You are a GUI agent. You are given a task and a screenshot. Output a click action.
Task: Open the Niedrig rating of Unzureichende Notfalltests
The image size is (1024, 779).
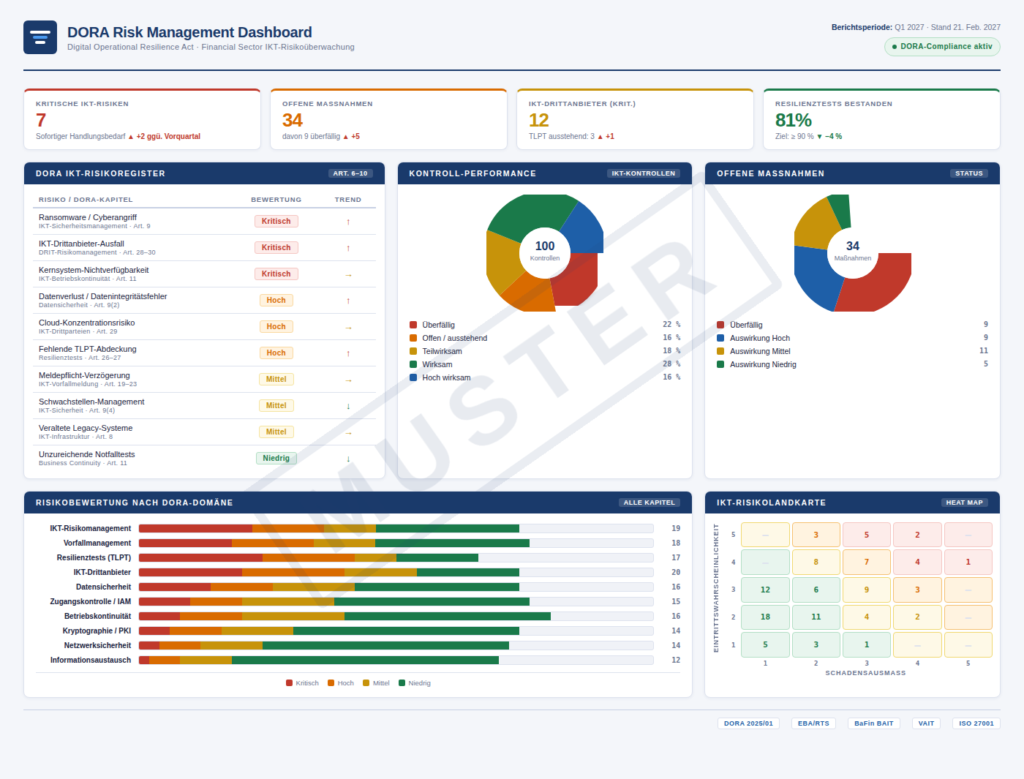coord(276,457)
